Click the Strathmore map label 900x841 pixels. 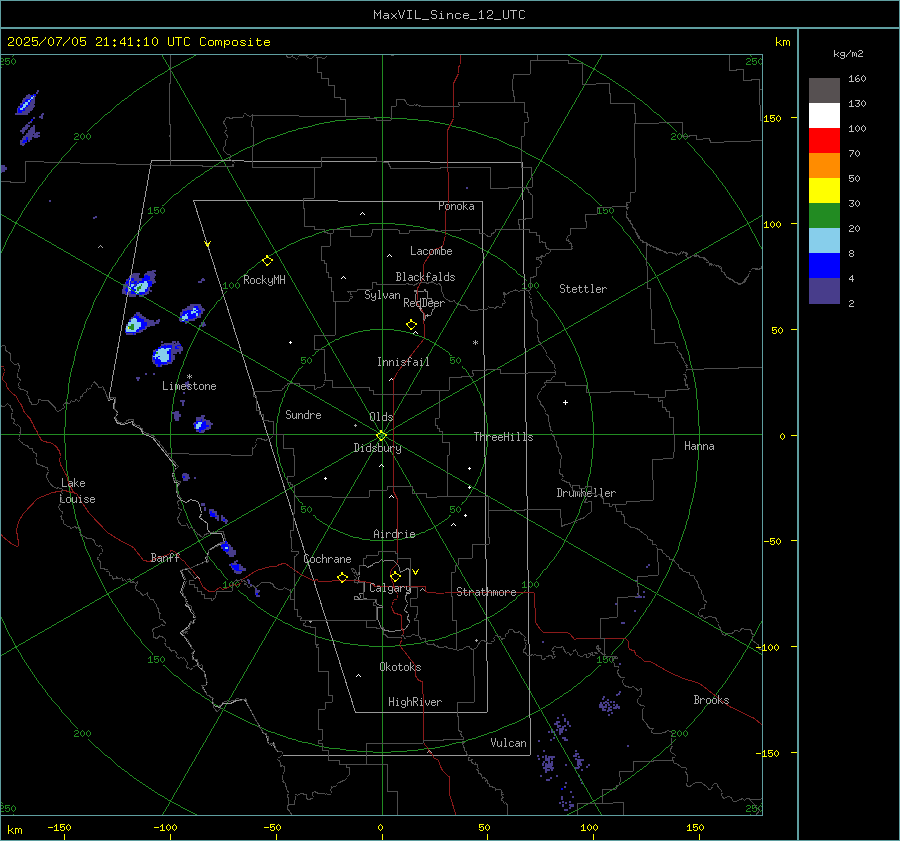tap(486, 592)
